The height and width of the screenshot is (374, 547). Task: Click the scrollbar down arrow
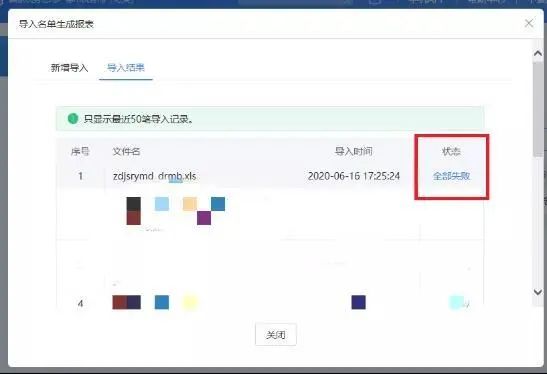point(538,292)
